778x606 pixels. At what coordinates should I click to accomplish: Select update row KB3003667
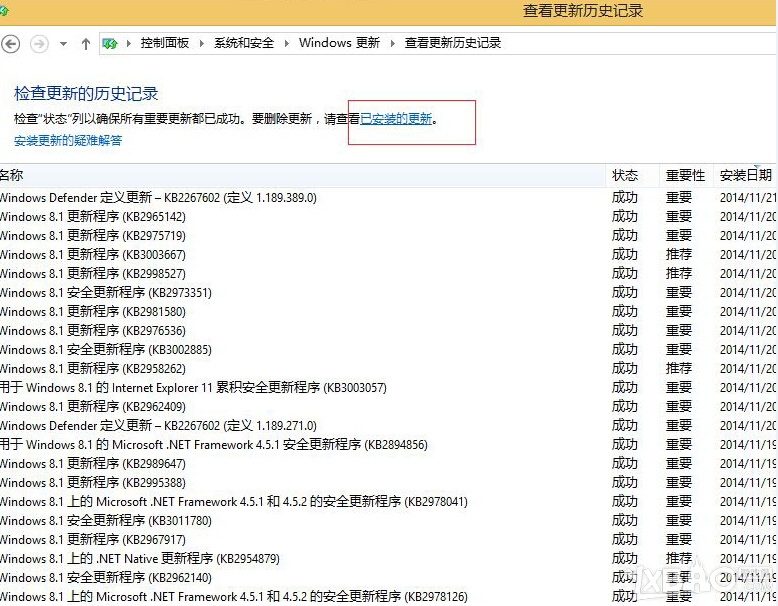coord(389,255)
